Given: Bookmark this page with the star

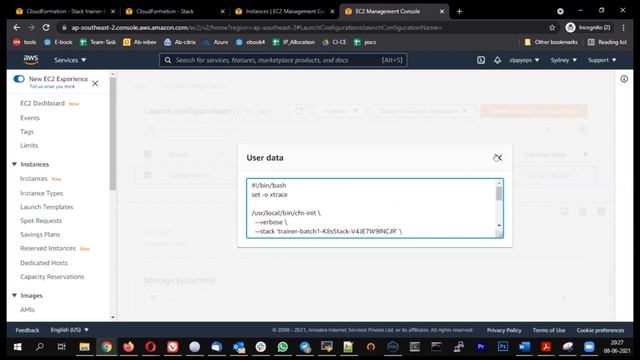Looking at the screenshot, I should [552, 27].
